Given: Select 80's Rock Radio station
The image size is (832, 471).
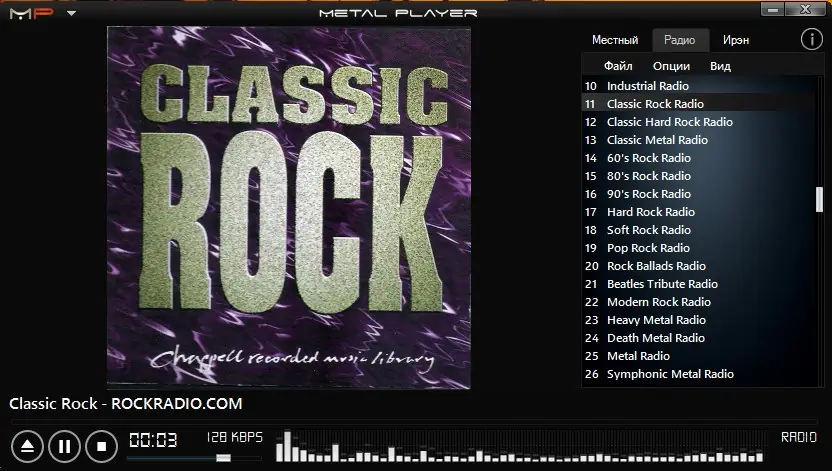Looking at the screenshot, I should (x=698, y=176).
